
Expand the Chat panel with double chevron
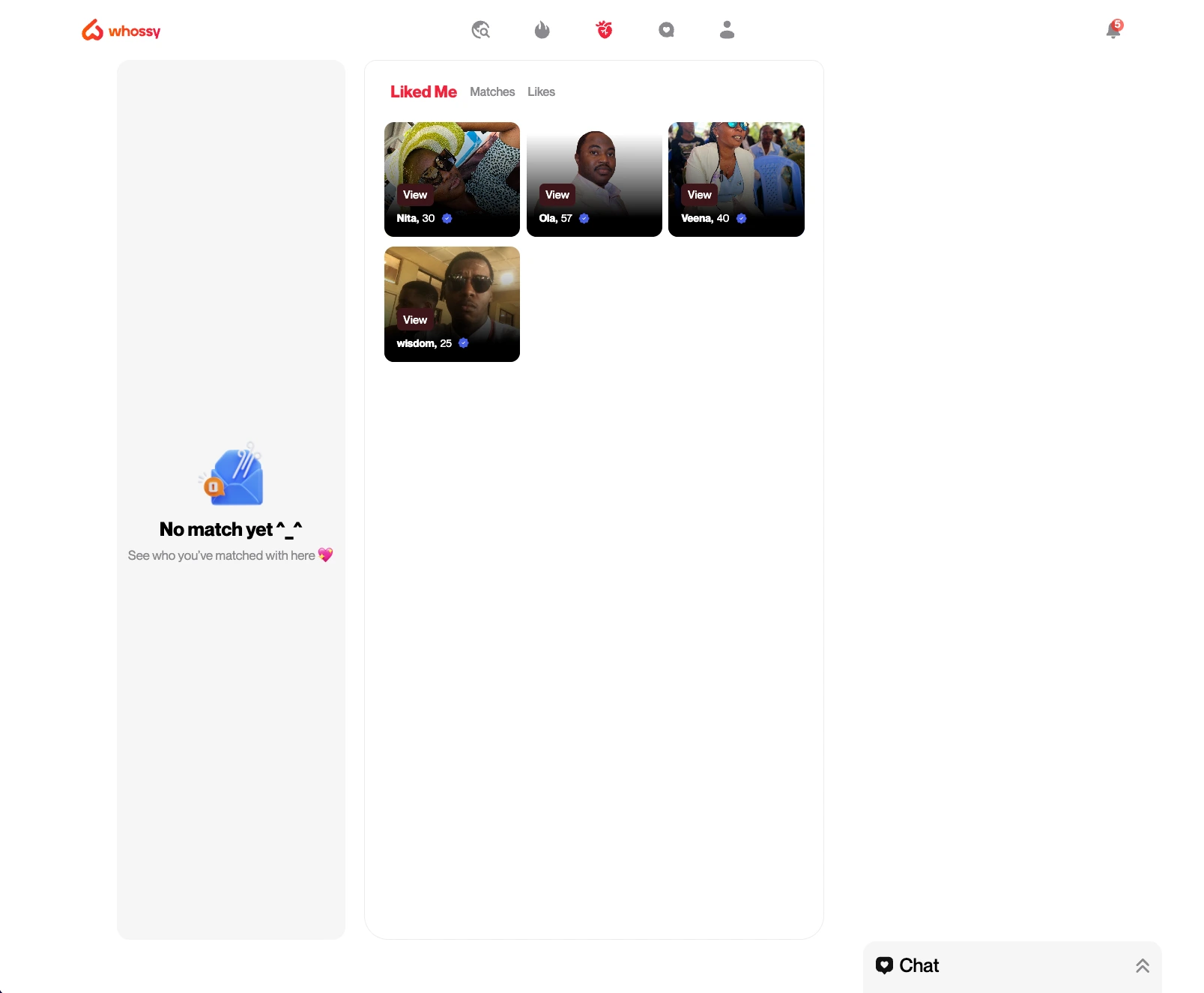pyautogui.click(x=1142, y=966)
